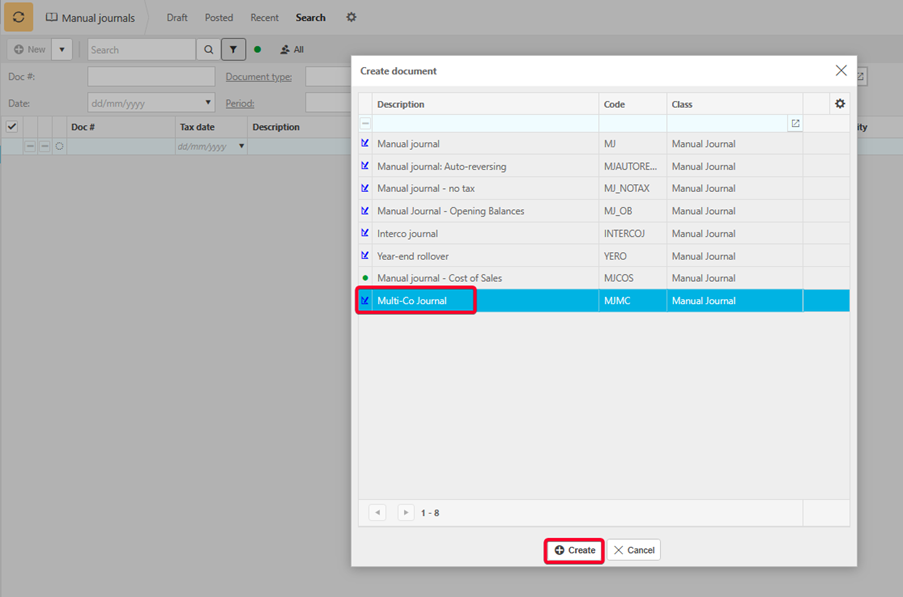Click the green dot beside Cost of Sales
The width and height of the screenshot is (903, 597).
pyautogui.click(x=365, y=277)
